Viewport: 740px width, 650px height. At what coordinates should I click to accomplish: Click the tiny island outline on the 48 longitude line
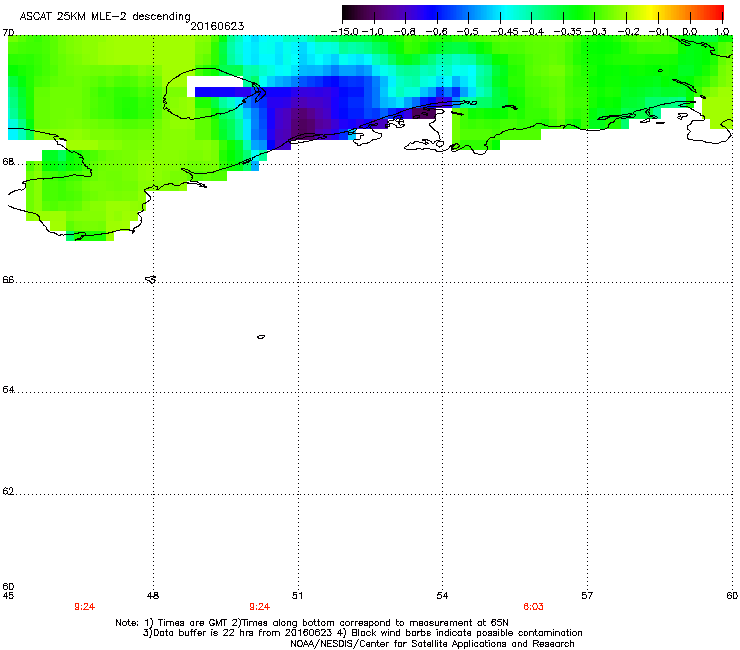pos(151,279)
